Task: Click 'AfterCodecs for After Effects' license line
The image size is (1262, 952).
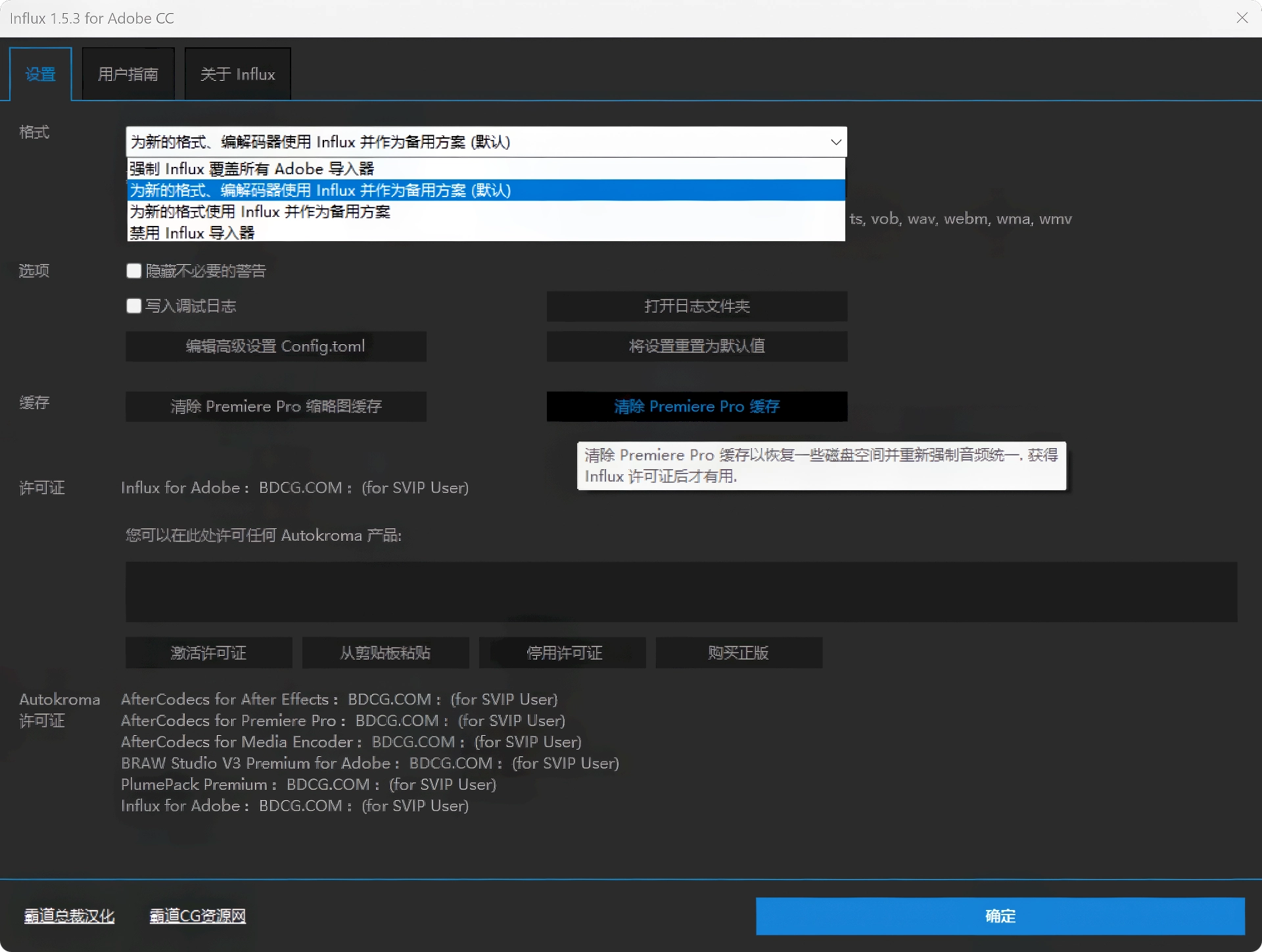Action: coord(339,699)
